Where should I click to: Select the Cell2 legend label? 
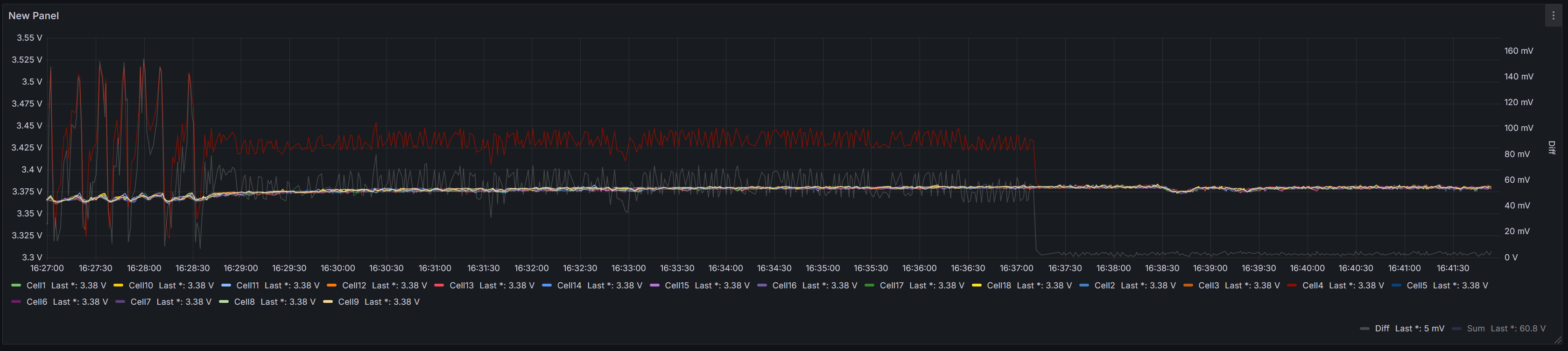pyautogui.click(x=1104, y=285)
